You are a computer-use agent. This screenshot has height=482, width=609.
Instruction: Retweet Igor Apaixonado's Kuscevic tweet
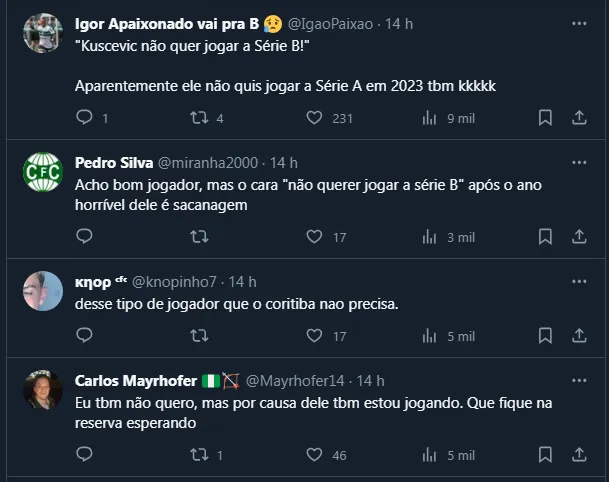click(199, 118)
